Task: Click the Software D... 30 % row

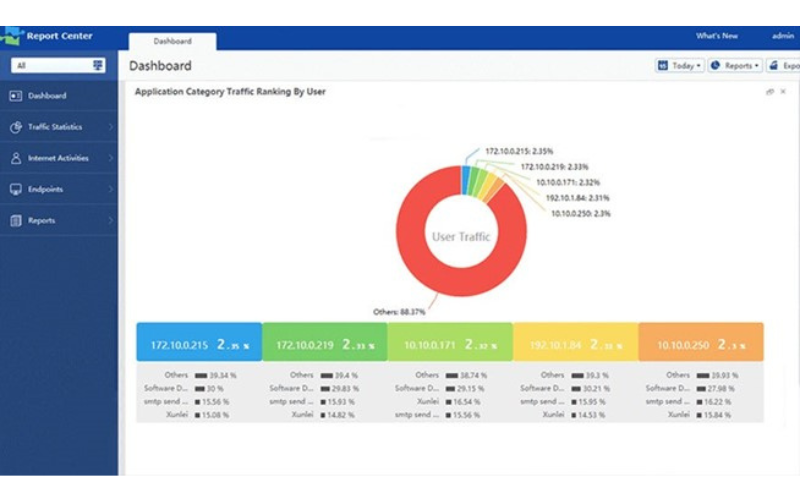Action: 184,388
